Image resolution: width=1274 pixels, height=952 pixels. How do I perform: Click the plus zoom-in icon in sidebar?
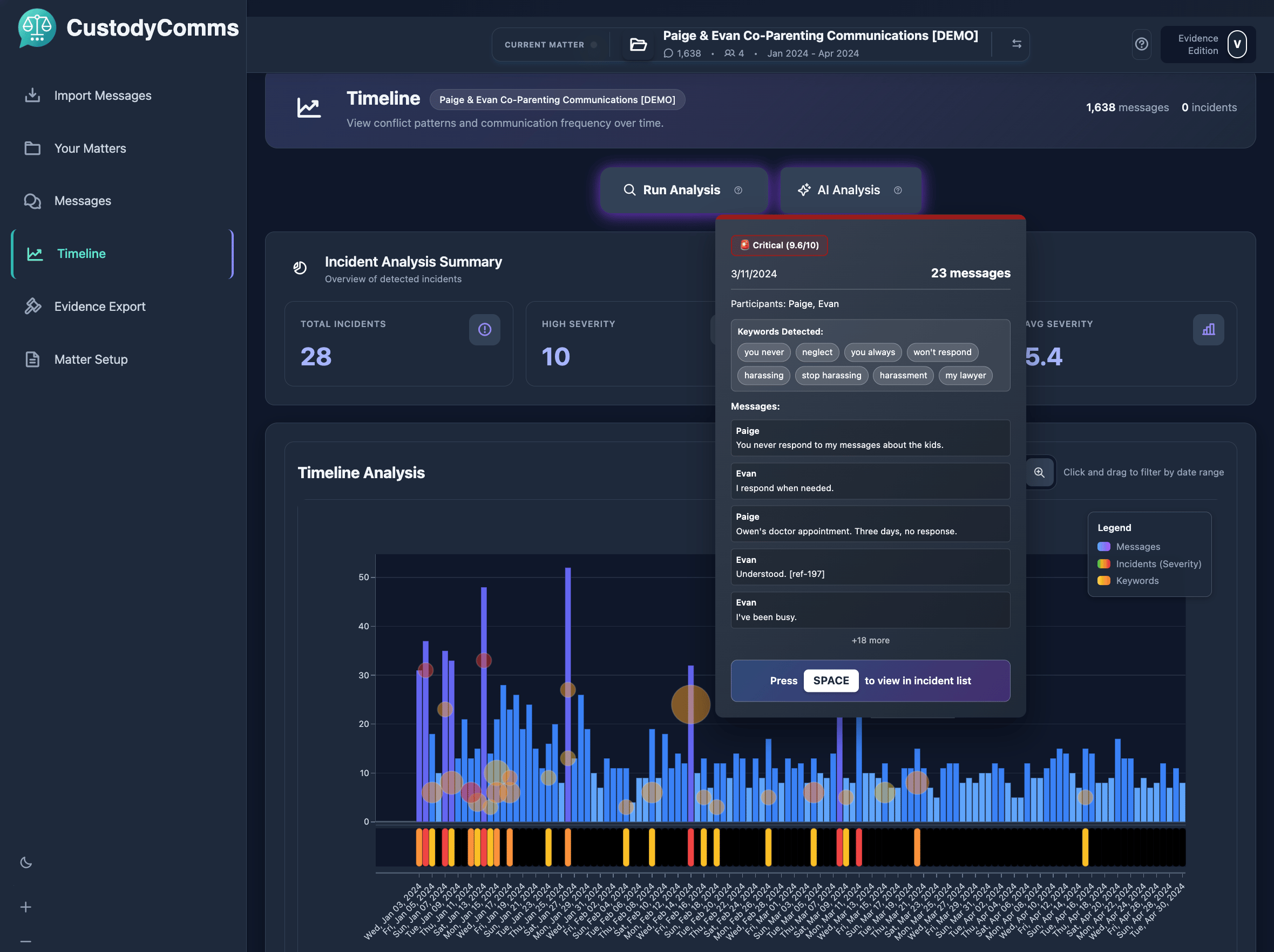pyautogui.click(x=26, y=907)
